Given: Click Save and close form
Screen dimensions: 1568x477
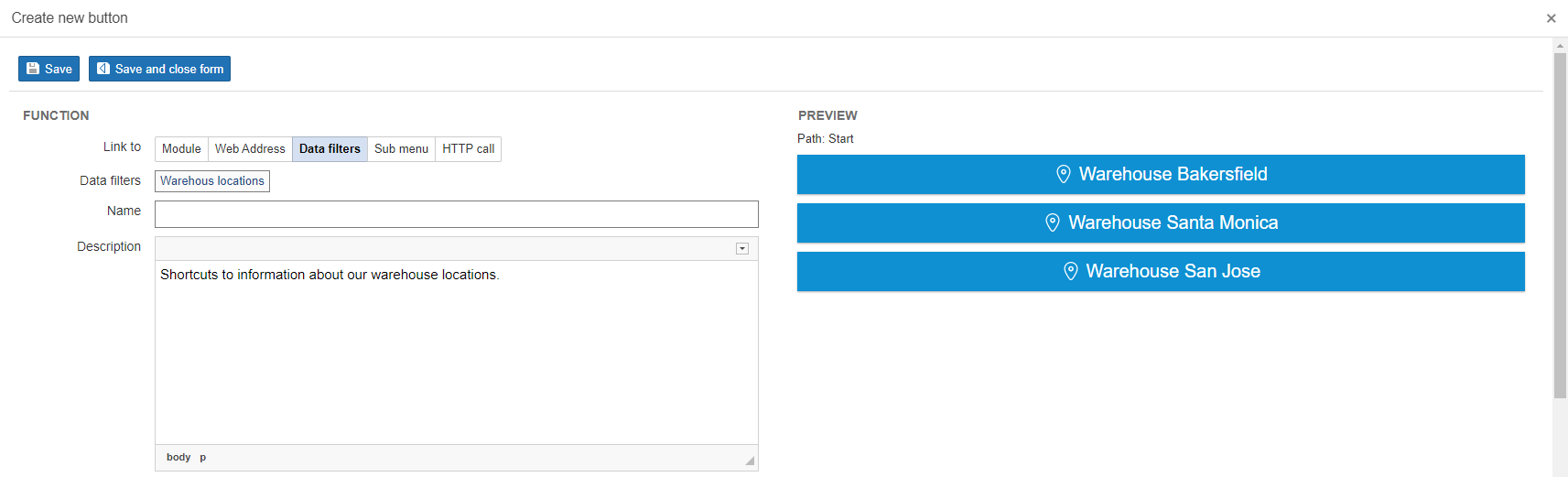Looking at the screenshot, I should [x=159, y=69].
